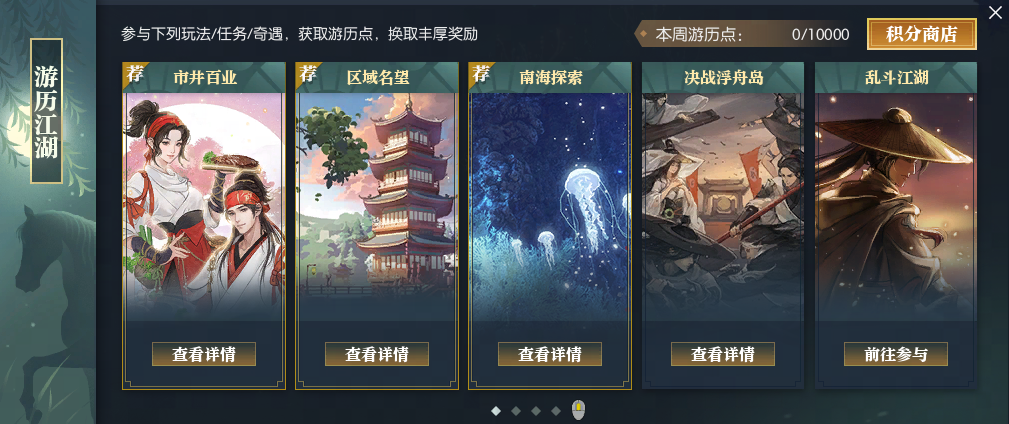Click the 荐 badge on 区域名望 card
The width and height of the screenshot is (1009, 424).
click(x=307, y=73)
